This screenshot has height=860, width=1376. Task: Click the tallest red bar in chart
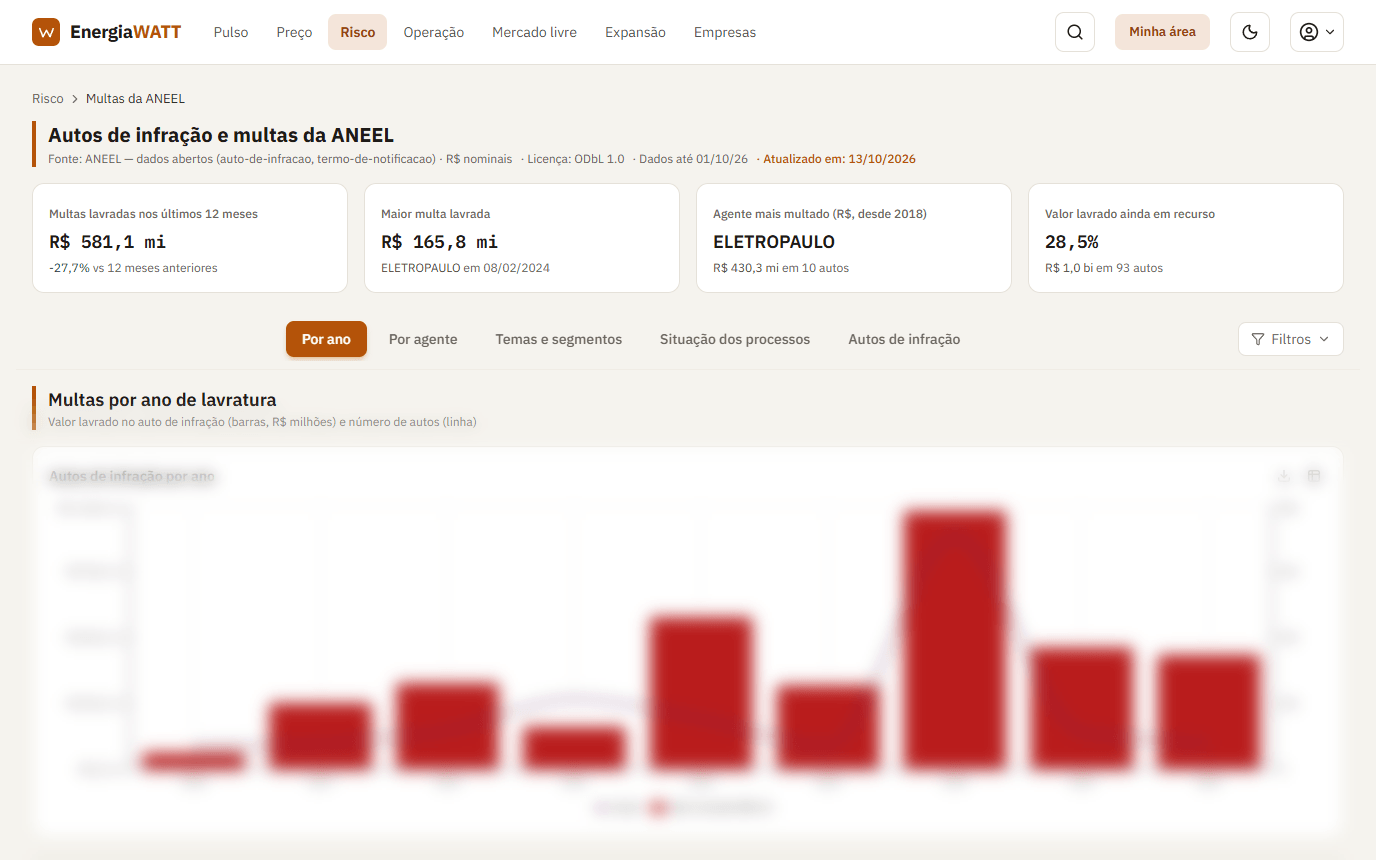click(955, 640)
